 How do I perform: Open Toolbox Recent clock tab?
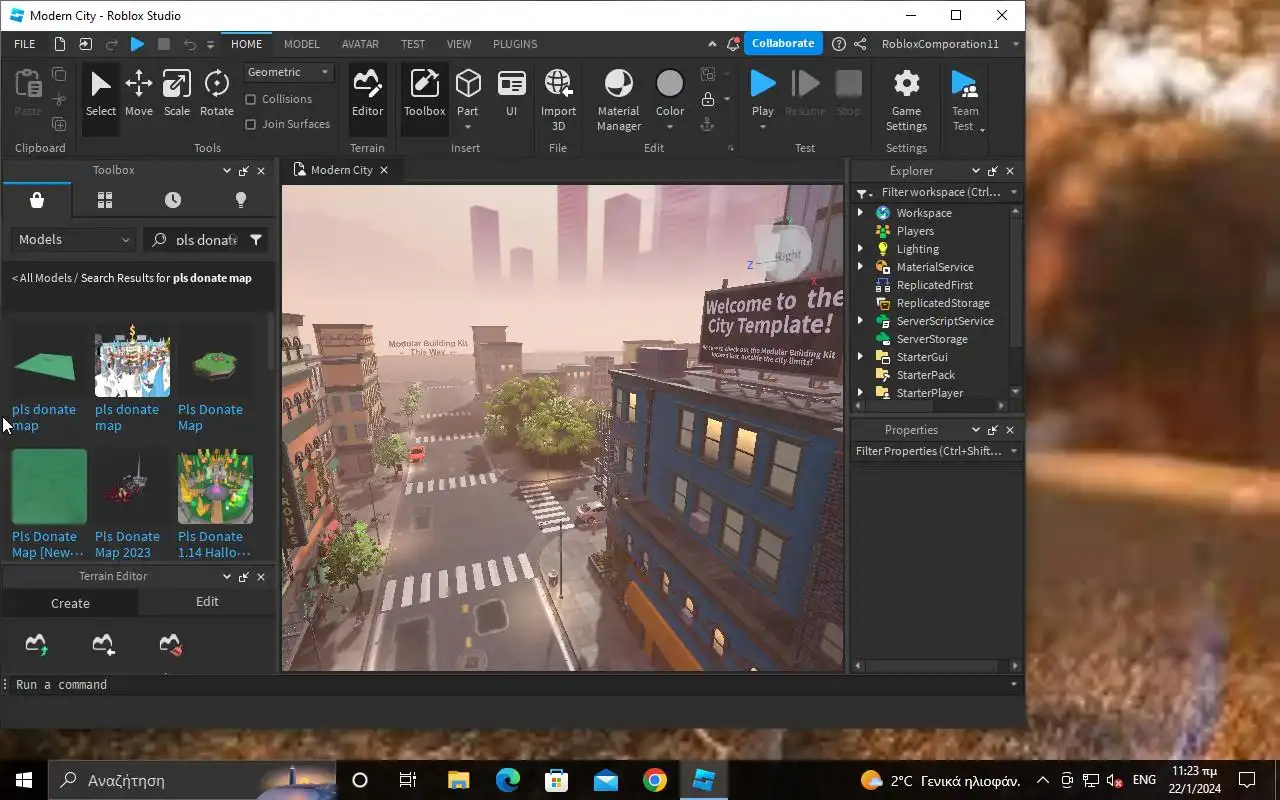(x=173, y=200)
